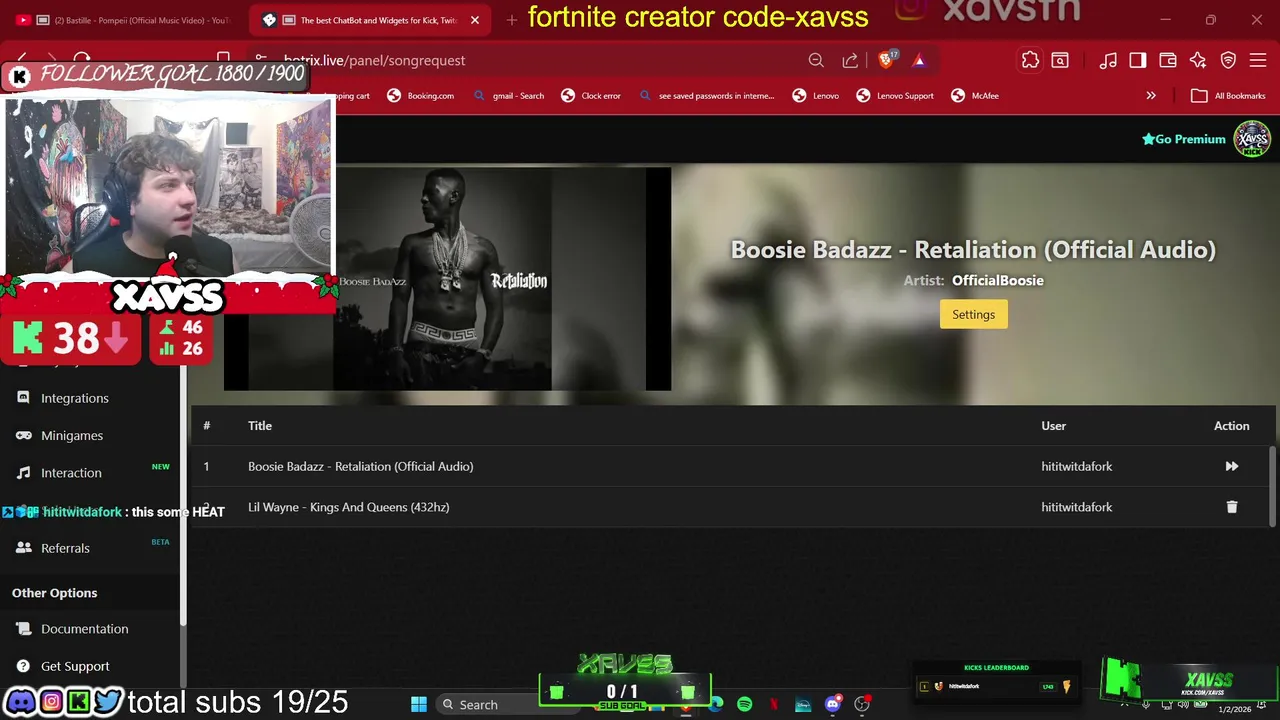
Task: Open the gmail - Search bookmark
Action: click(x=509, y=96)
